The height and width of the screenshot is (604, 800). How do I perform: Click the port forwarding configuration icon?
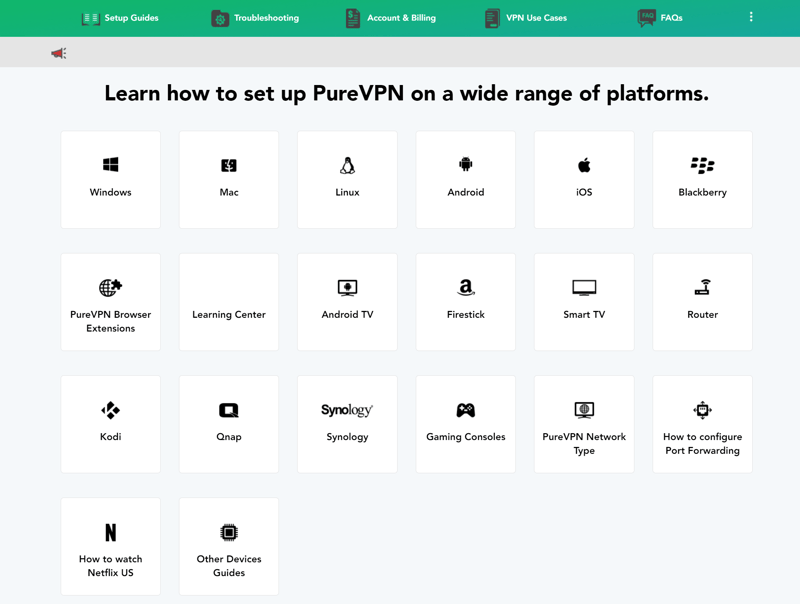[x=703, y=410]
